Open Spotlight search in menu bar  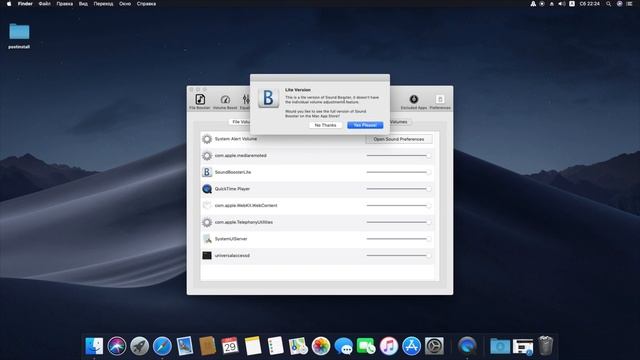[x=608, y=4]
